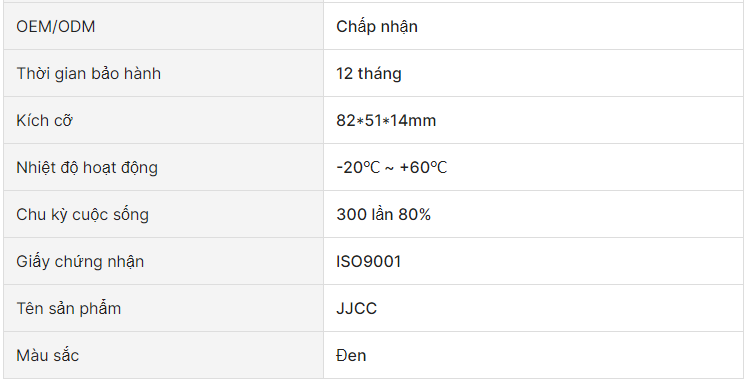Click the Kích cỡ label cell
This screenshot has height=382, width=747.
pyautogui.click(x=163, y=120)
